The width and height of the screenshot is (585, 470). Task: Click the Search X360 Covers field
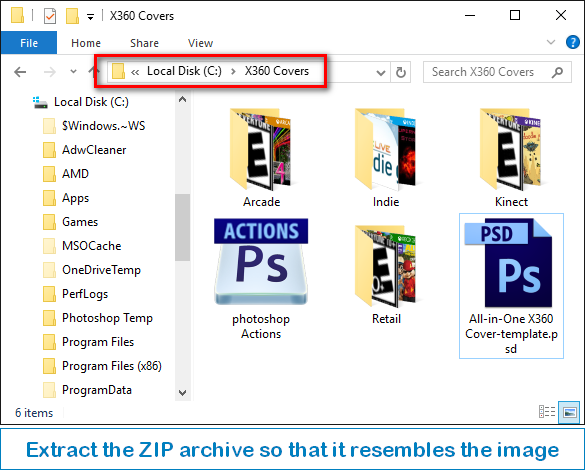tap(490, 72)
